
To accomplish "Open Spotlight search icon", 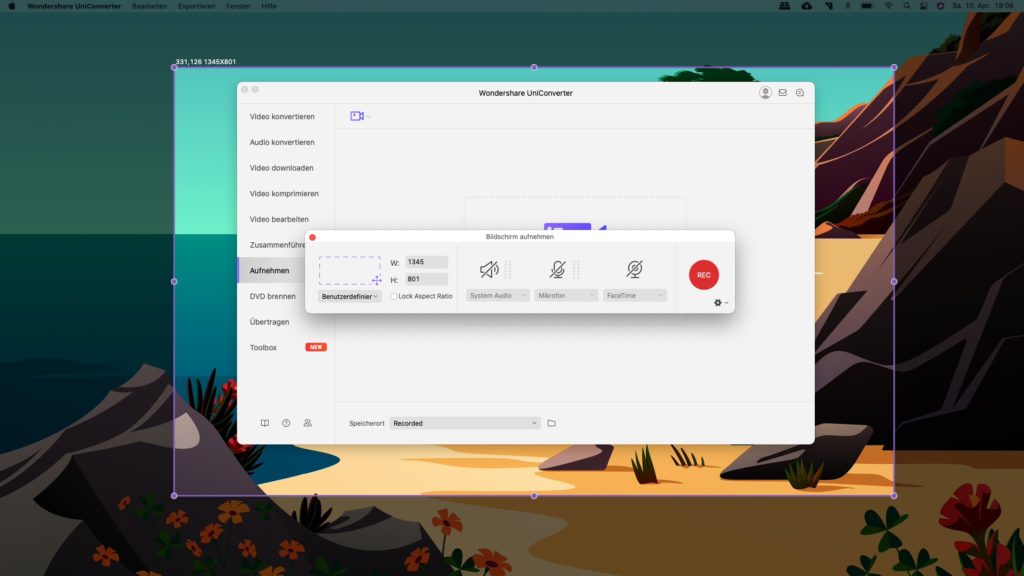I will tap(906, 6).
